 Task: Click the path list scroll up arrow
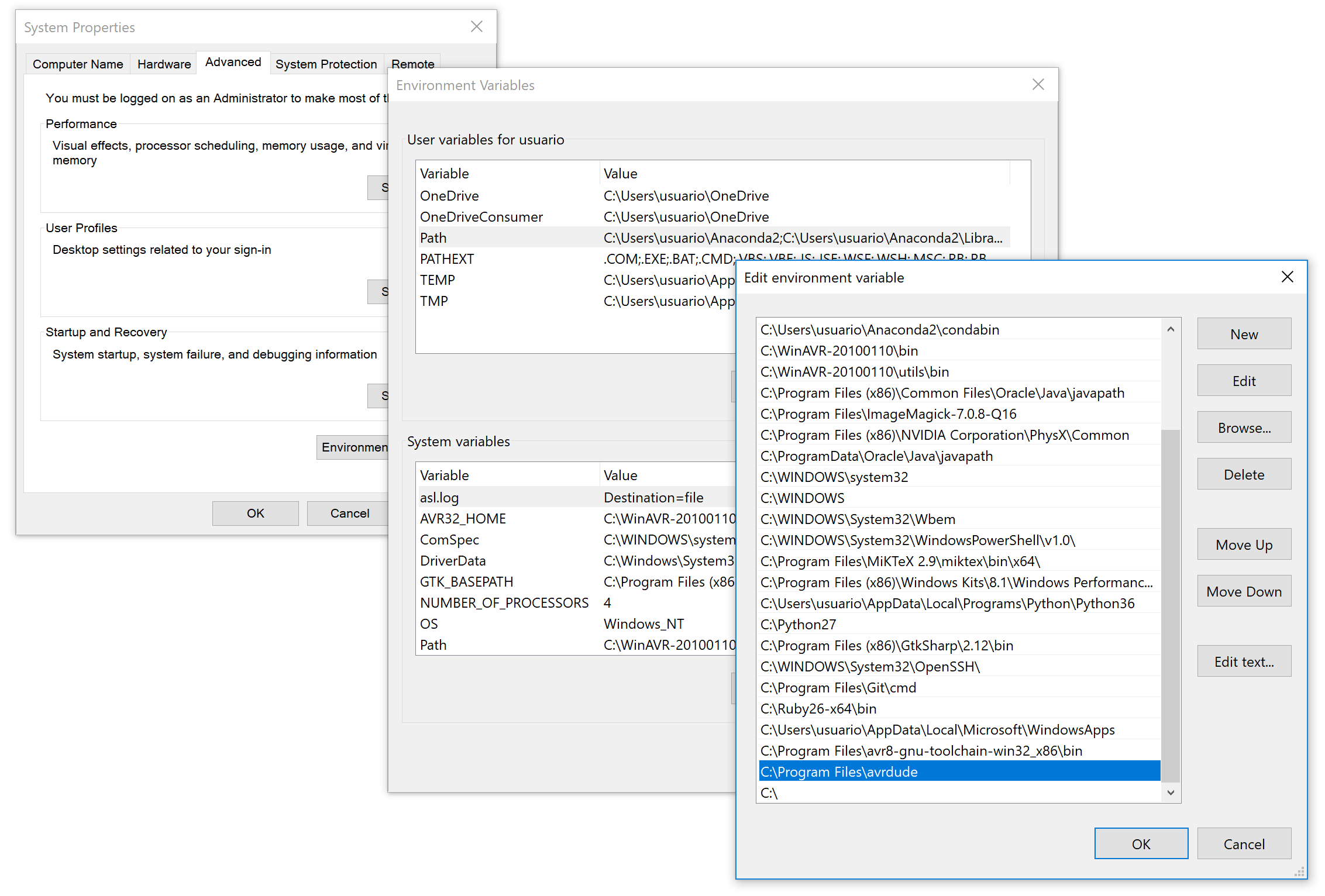[1171, 329]
